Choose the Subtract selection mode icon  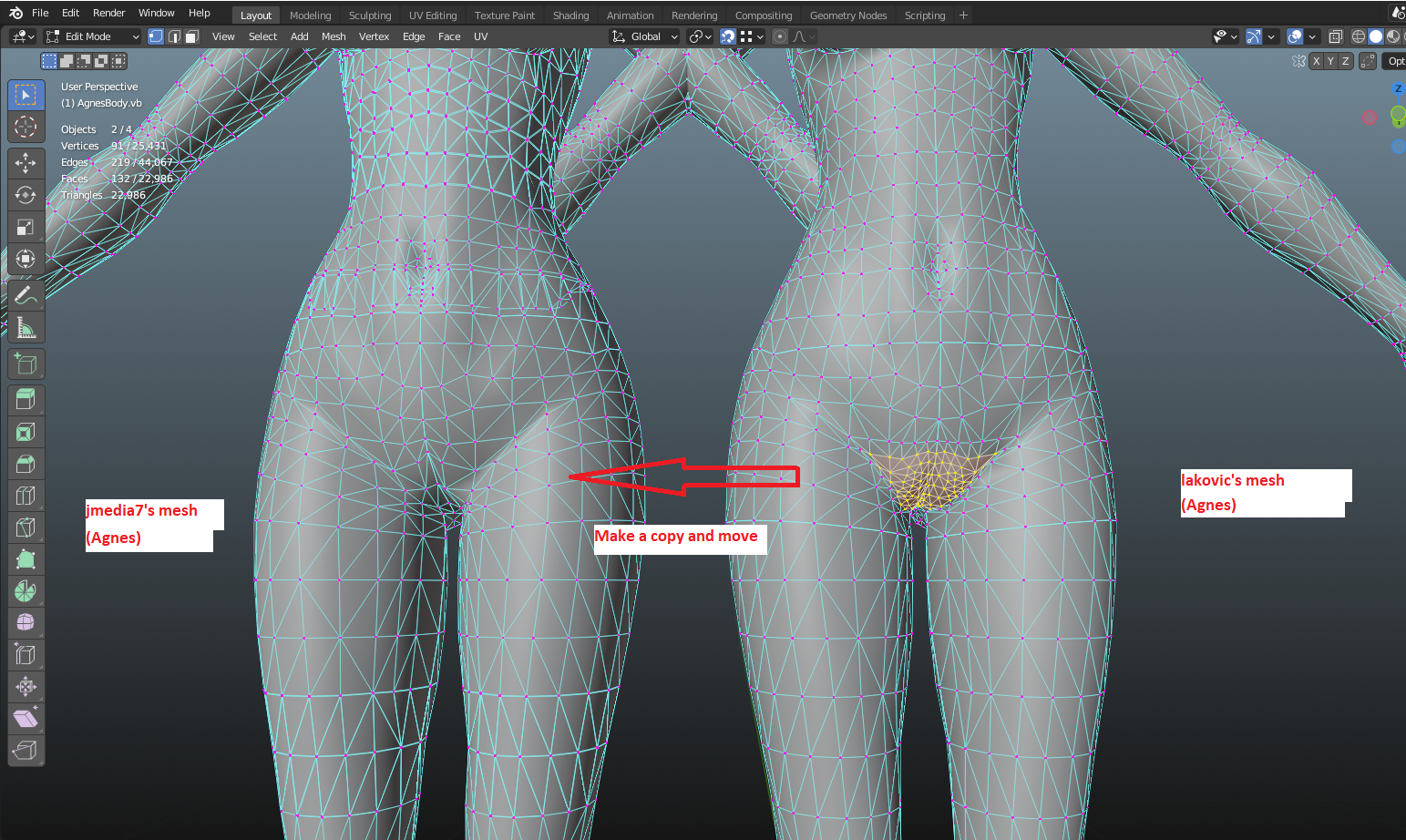coord(84,61)
